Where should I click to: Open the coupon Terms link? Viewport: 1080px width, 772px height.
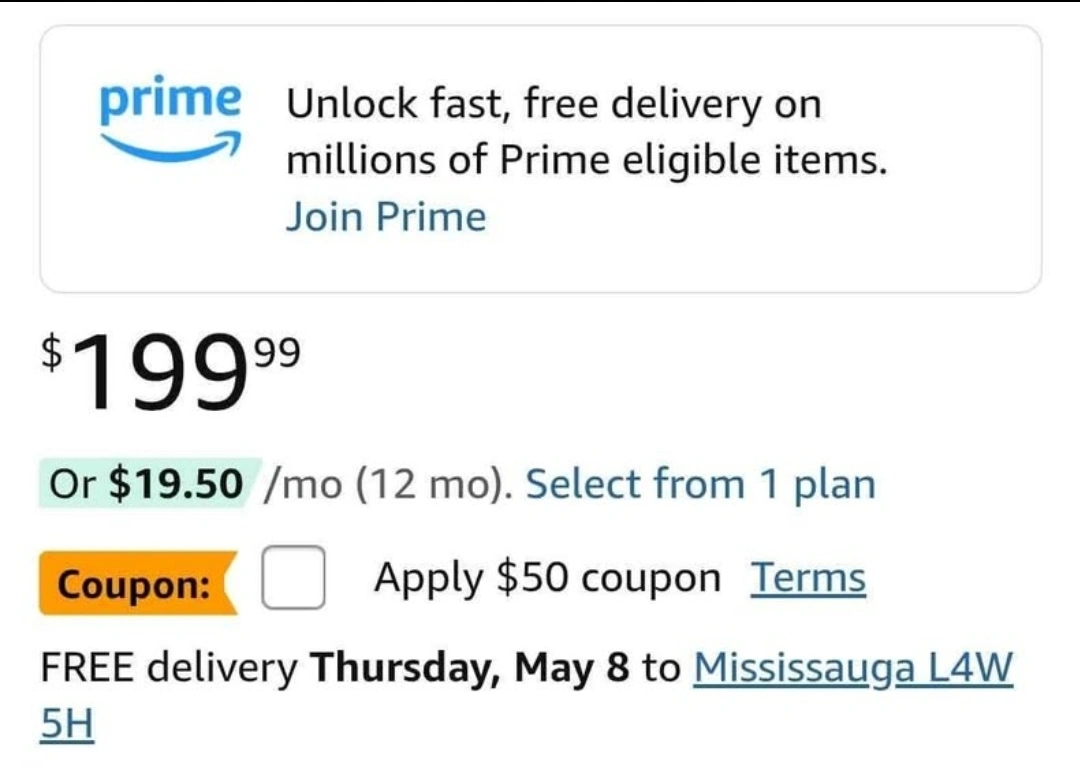tap(808, 577)
